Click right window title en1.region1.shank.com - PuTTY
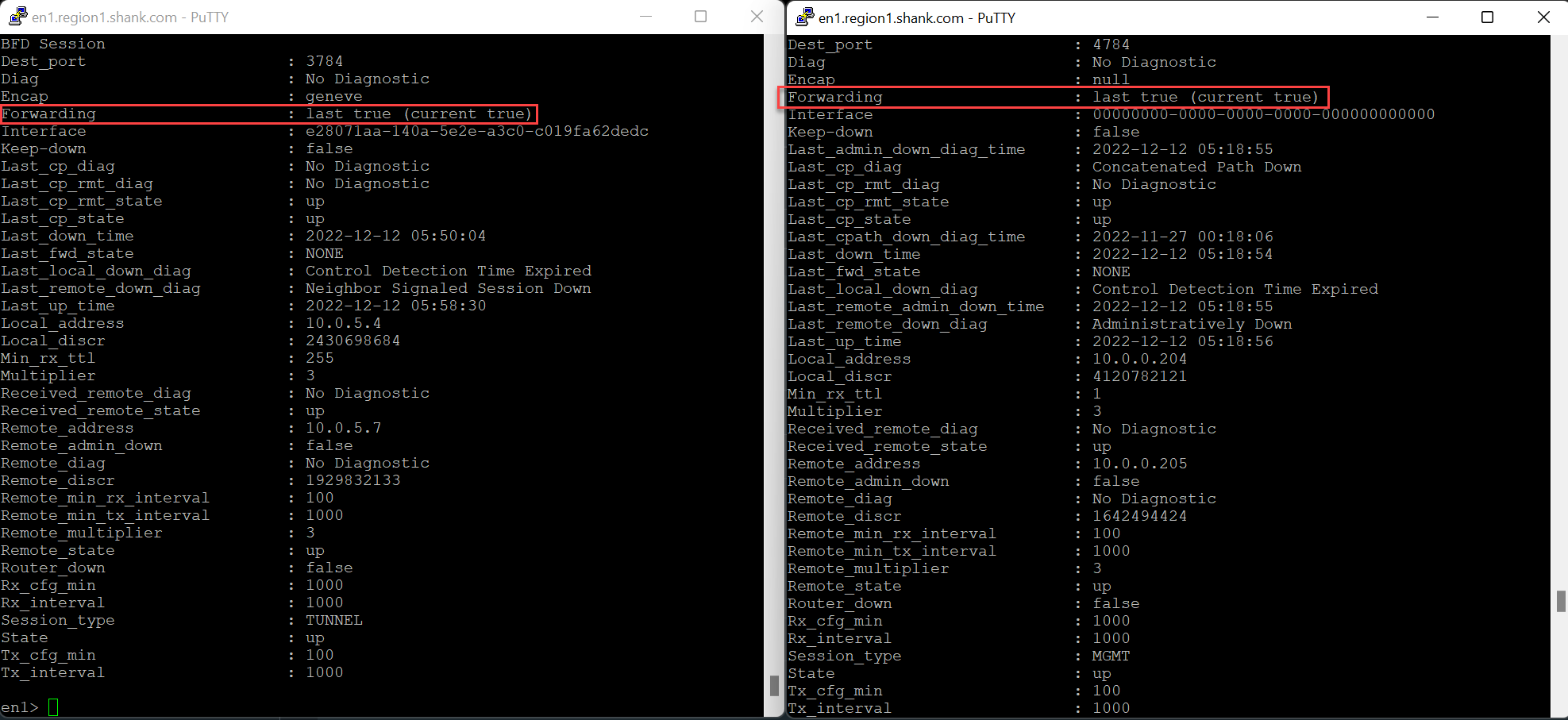This screenshot has width=1568, height=720. click(x=917, y=17)
